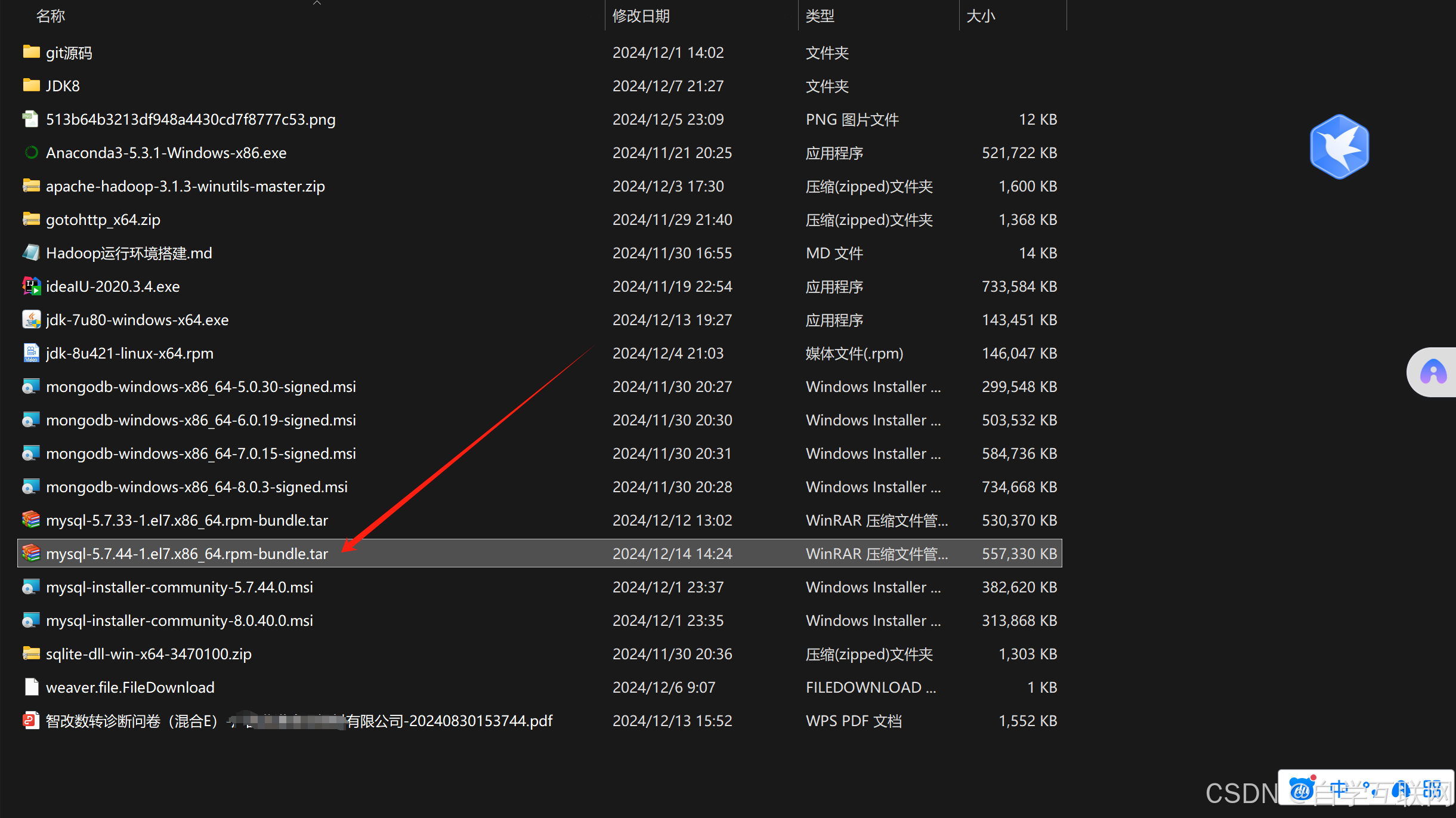The image size is (1456, 818).
Task: Select the mysql-5.7.44 rpm-bundle.tar file
Action: click(x=187, y=553)
